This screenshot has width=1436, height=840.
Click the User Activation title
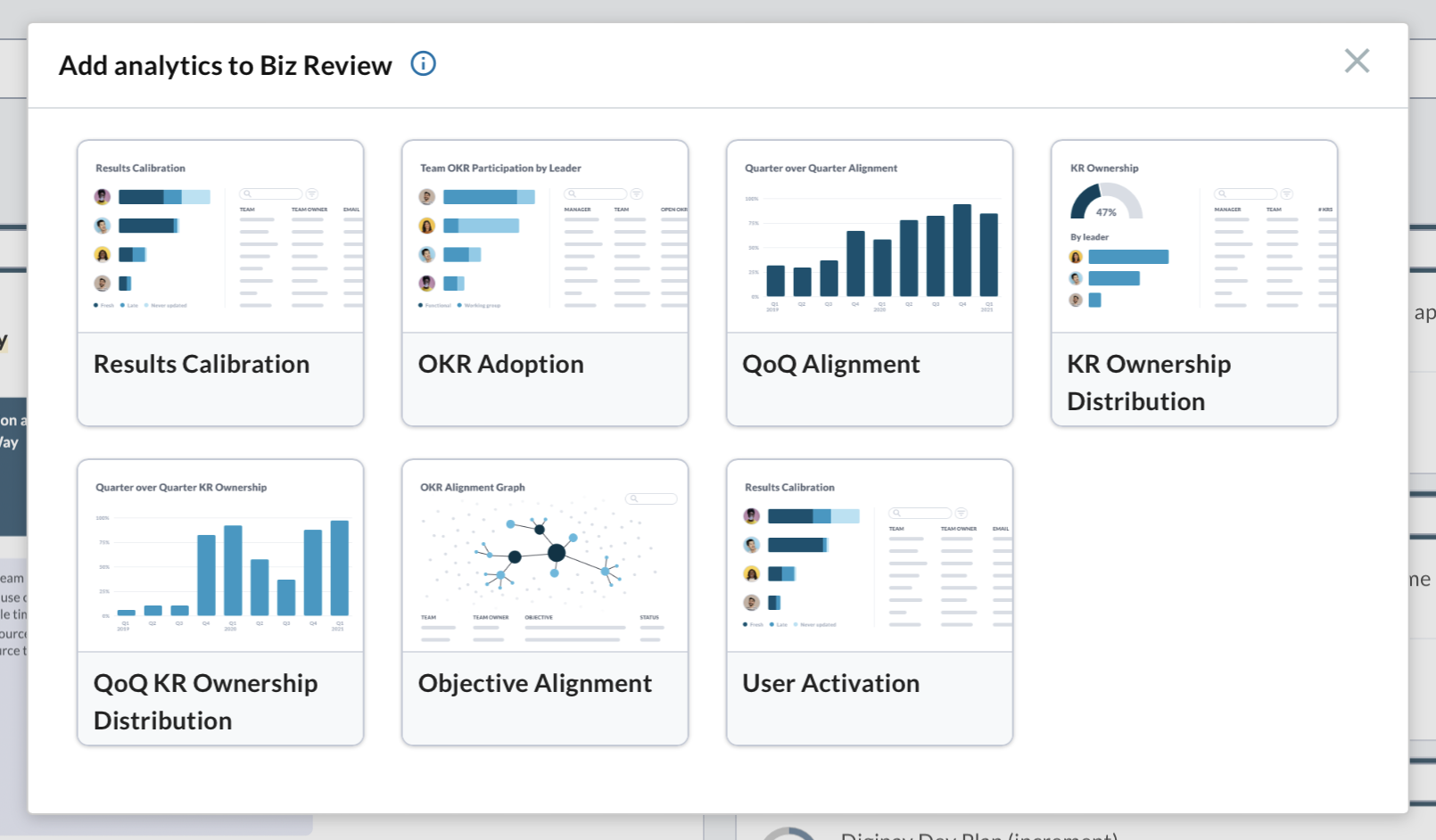(x=831, y=683)
